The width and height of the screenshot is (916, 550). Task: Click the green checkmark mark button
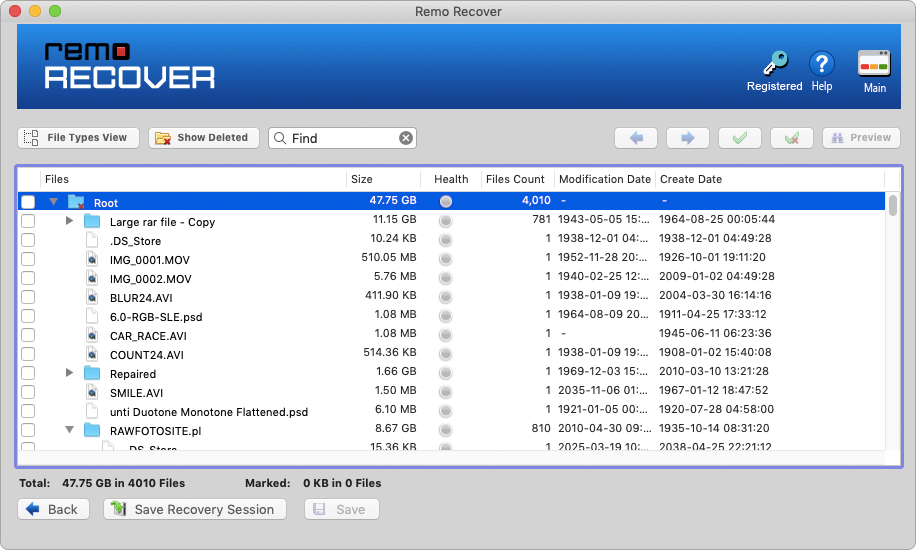click(x=740, y=138)
